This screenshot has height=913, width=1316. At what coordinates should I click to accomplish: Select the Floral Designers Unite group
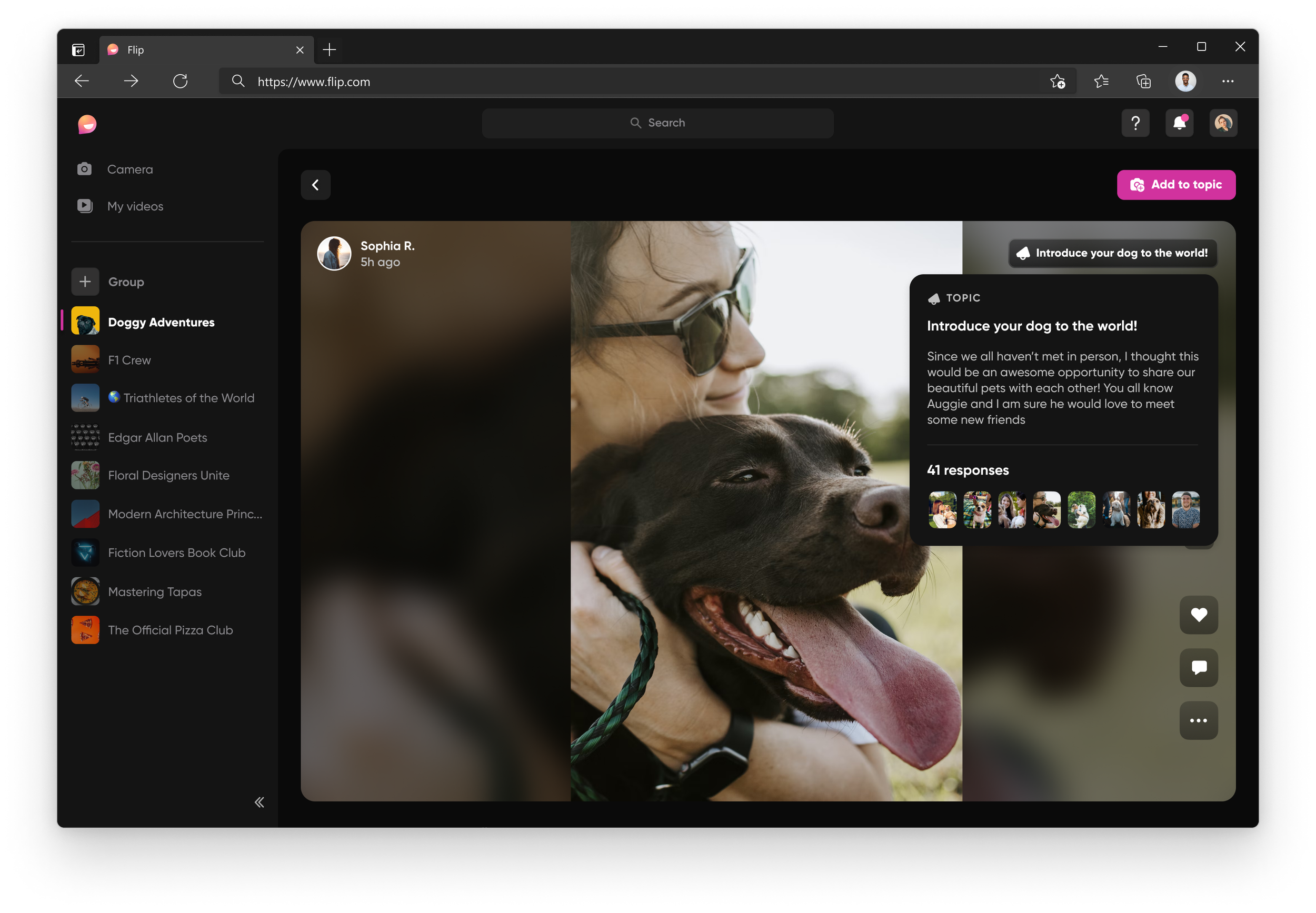tap(167, 475)
